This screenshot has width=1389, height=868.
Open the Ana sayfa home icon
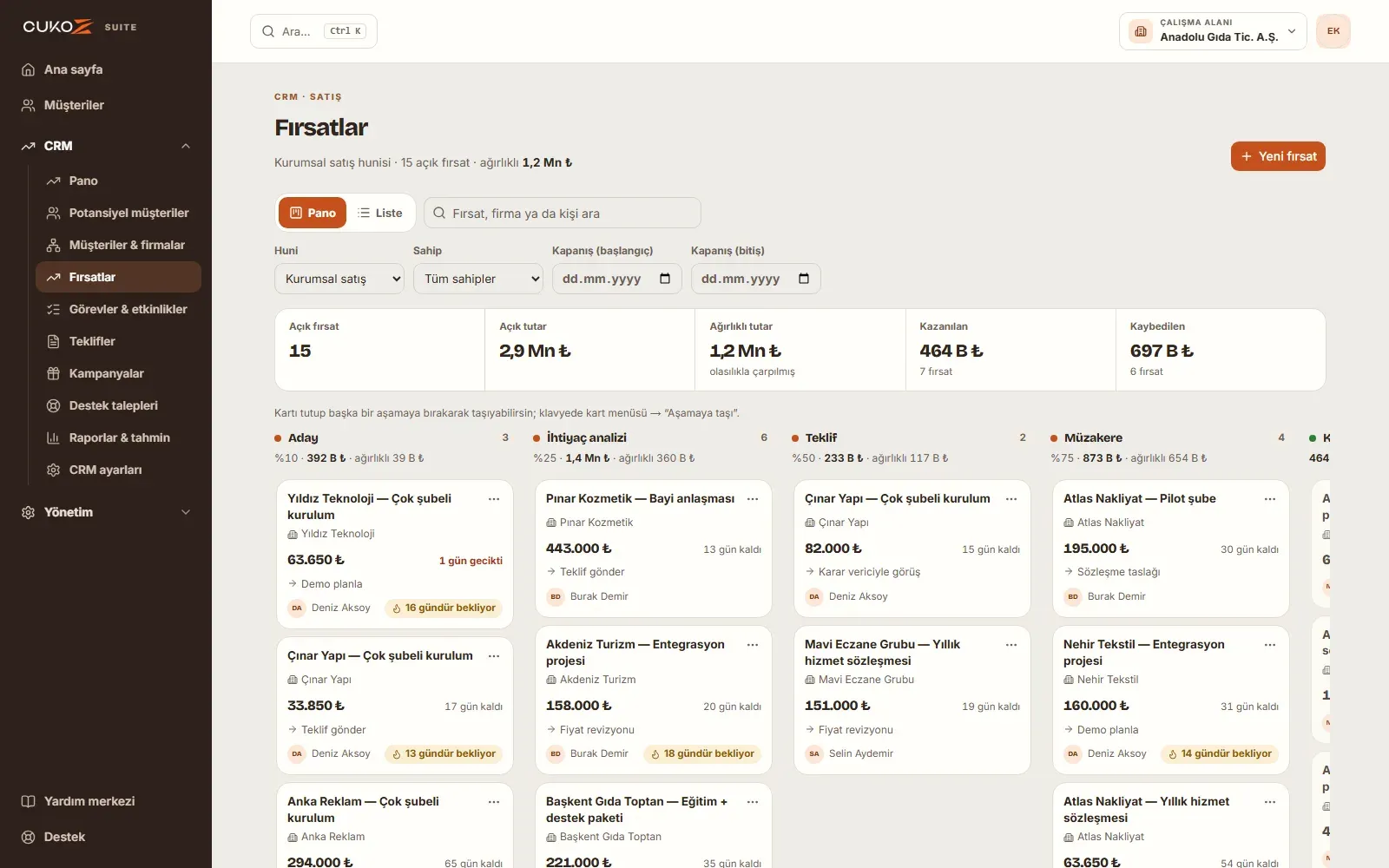pyautogui.click(x=28, y=69)
